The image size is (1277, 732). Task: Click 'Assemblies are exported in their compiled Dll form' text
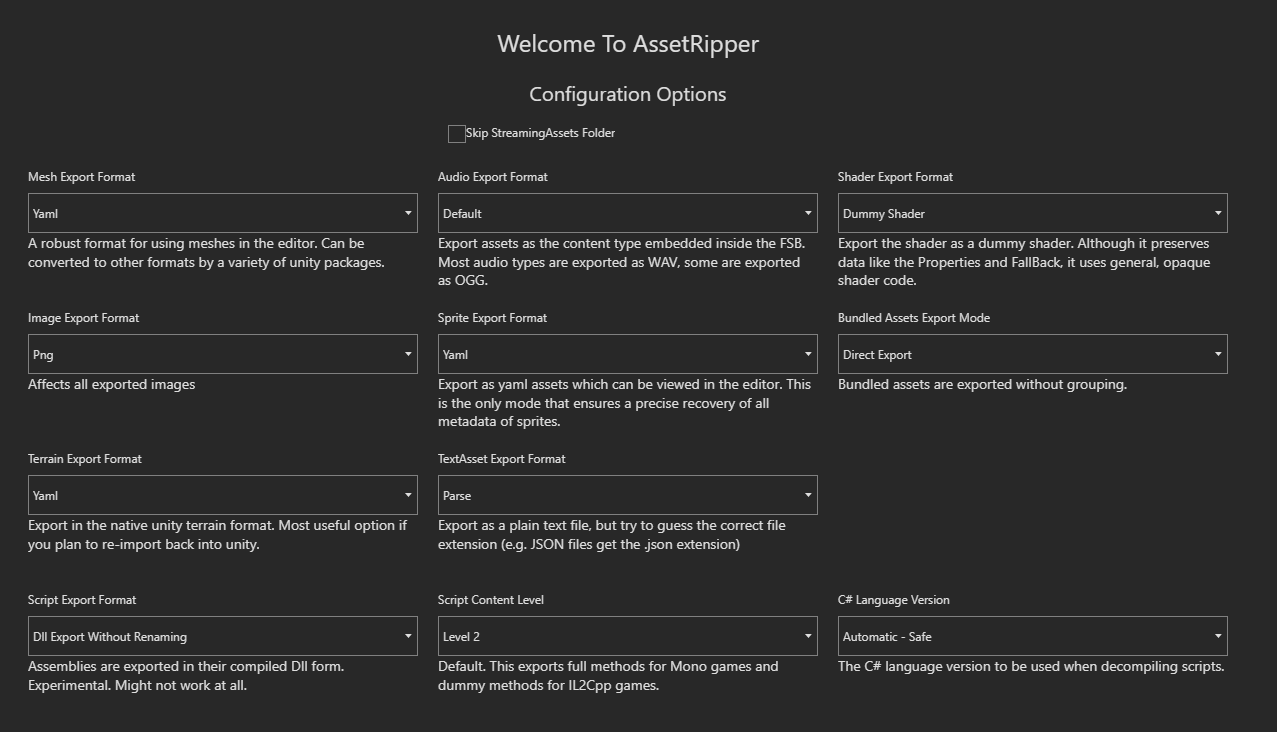[186, 676]
